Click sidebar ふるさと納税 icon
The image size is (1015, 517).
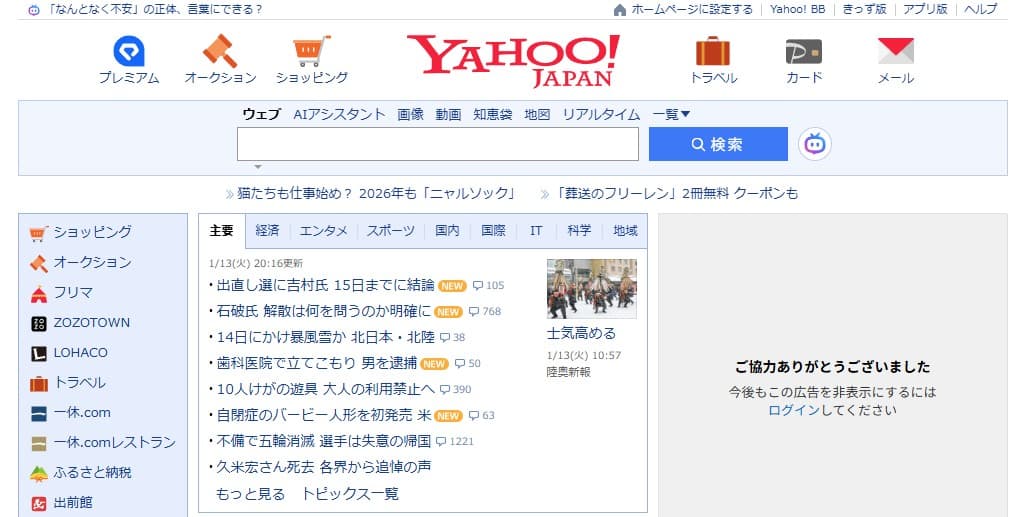[x=39, y=474]
